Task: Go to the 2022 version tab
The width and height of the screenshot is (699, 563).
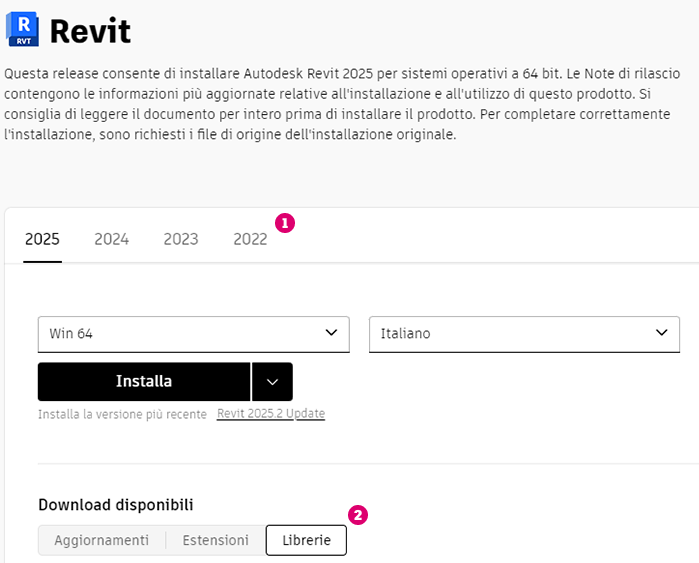Action: click(x=250, y=239)
